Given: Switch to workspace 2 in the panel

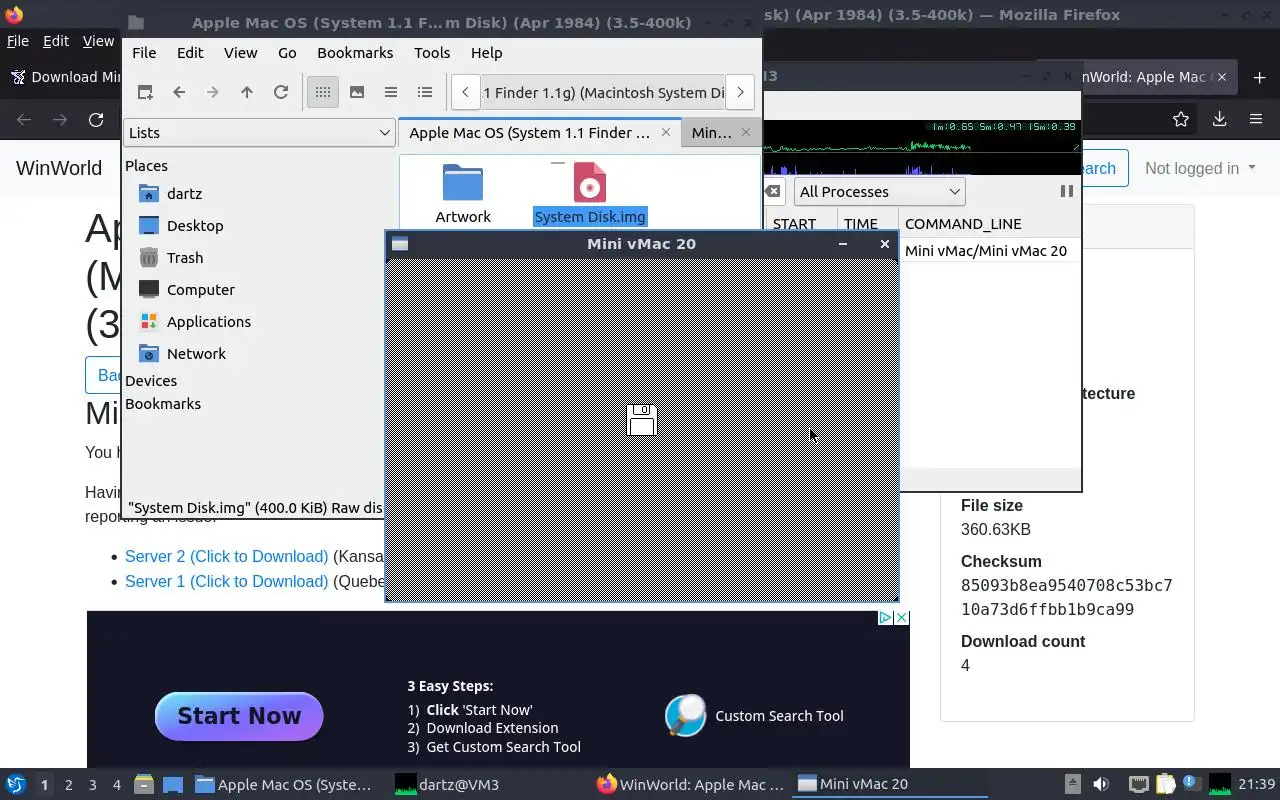Looking at the screenshot, I should (x=69, y=785).
